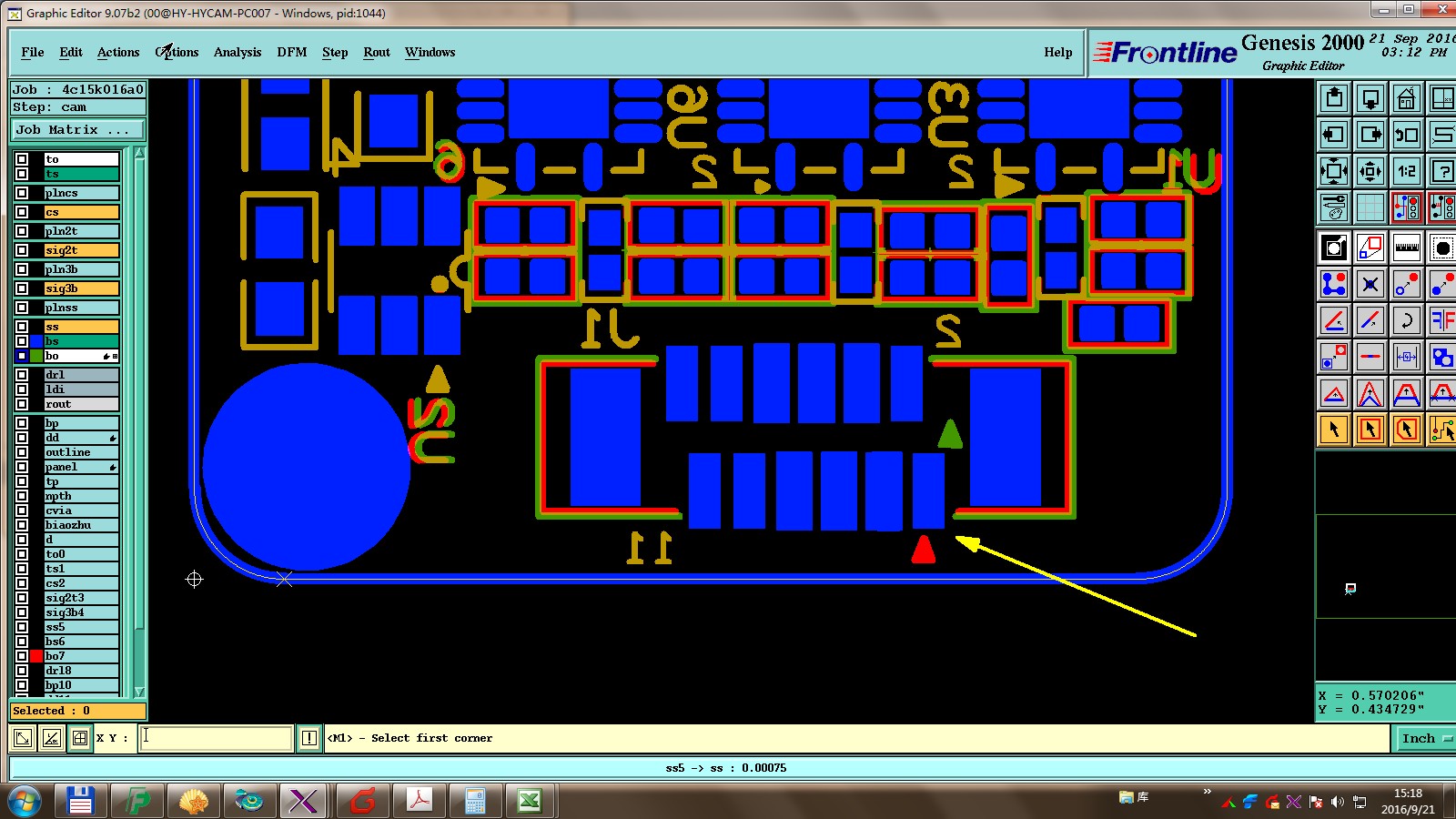Toggle the grid display icon
The width and height of the screenshot is (1456, 819).
point(1370,207)
